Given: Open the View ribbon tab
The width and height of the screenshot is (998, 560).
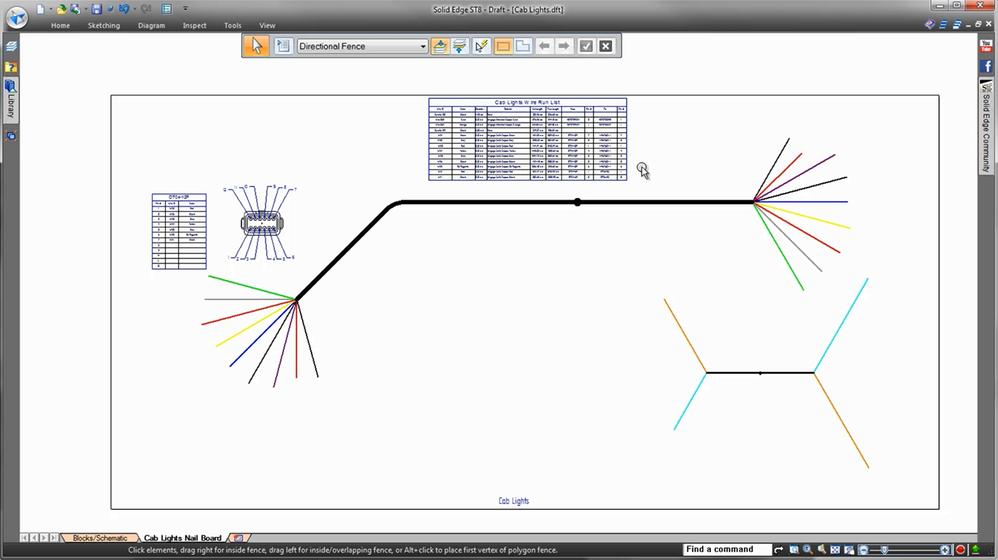Looking at the screenshot, I should (267, 25).
